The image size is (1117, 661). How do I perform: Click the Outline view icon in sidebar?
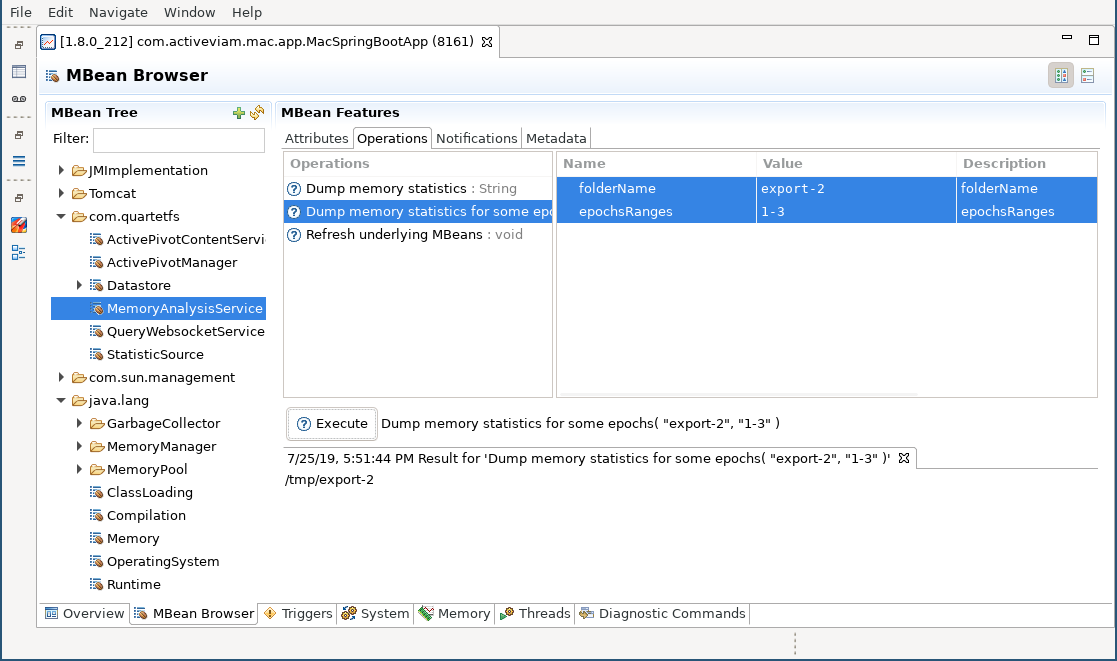point(18,161)
